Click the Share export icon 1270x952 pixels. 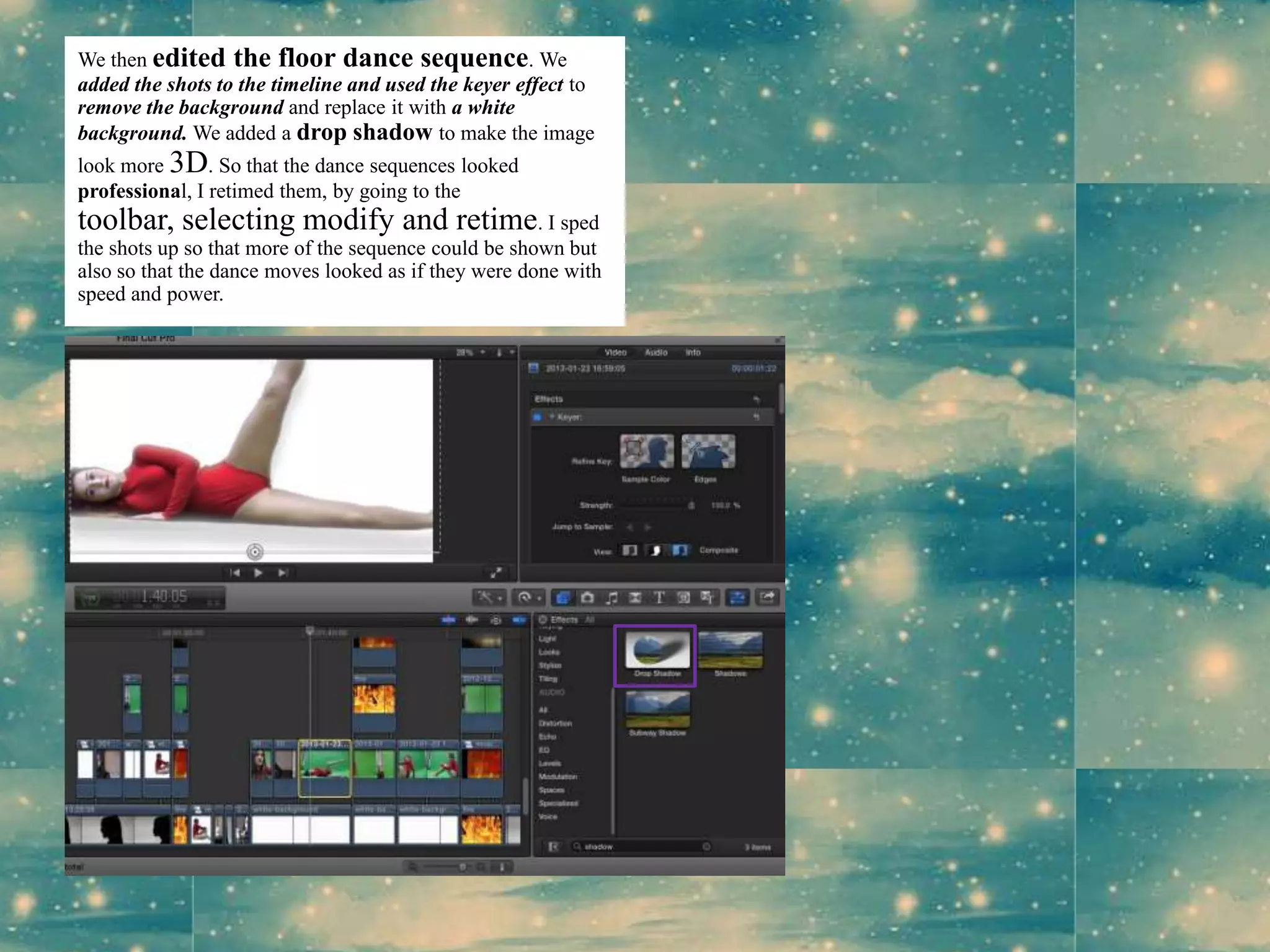click(x=768, y=597)
